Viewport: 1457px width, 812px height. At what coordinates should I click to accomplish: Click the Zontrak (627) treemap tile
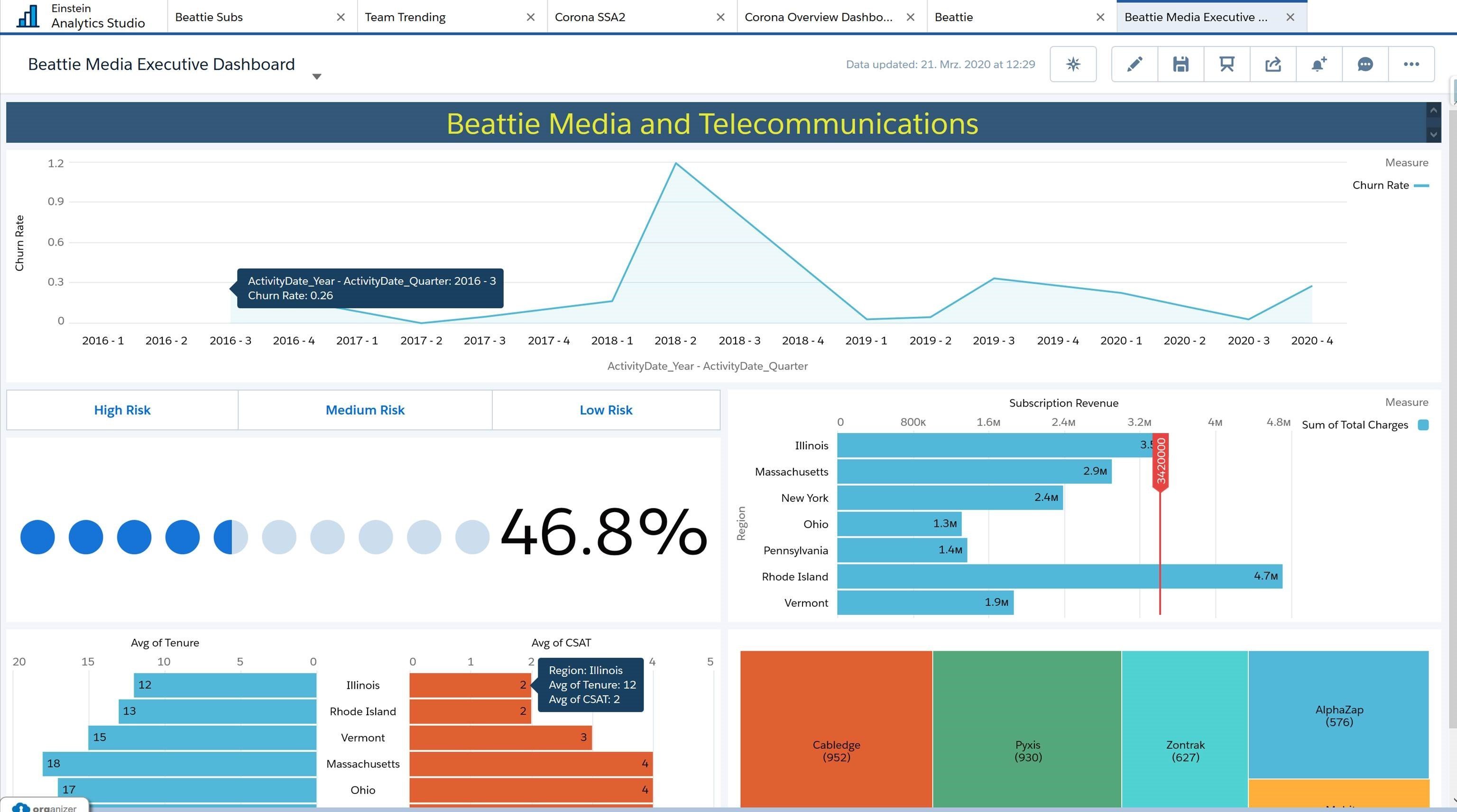tap(1185, 729)
